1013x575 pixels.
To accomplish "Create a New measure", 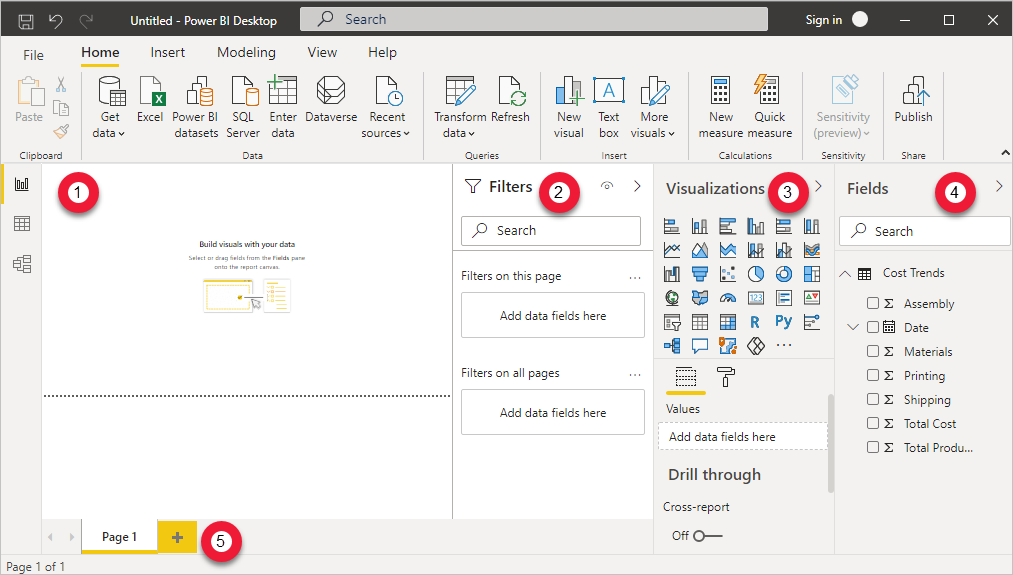I will tap(720, 107).
